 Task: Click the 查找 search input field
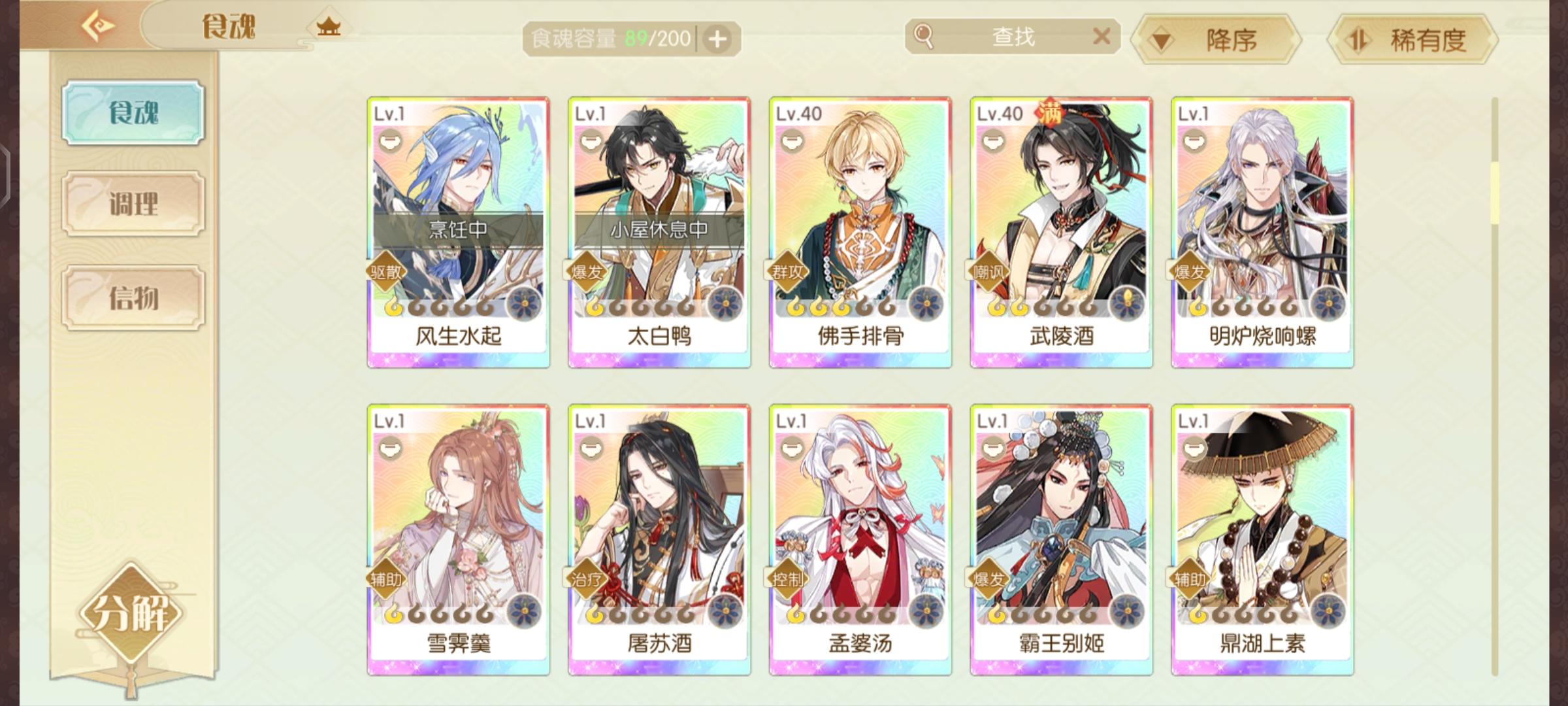[x=1013, y=36]
